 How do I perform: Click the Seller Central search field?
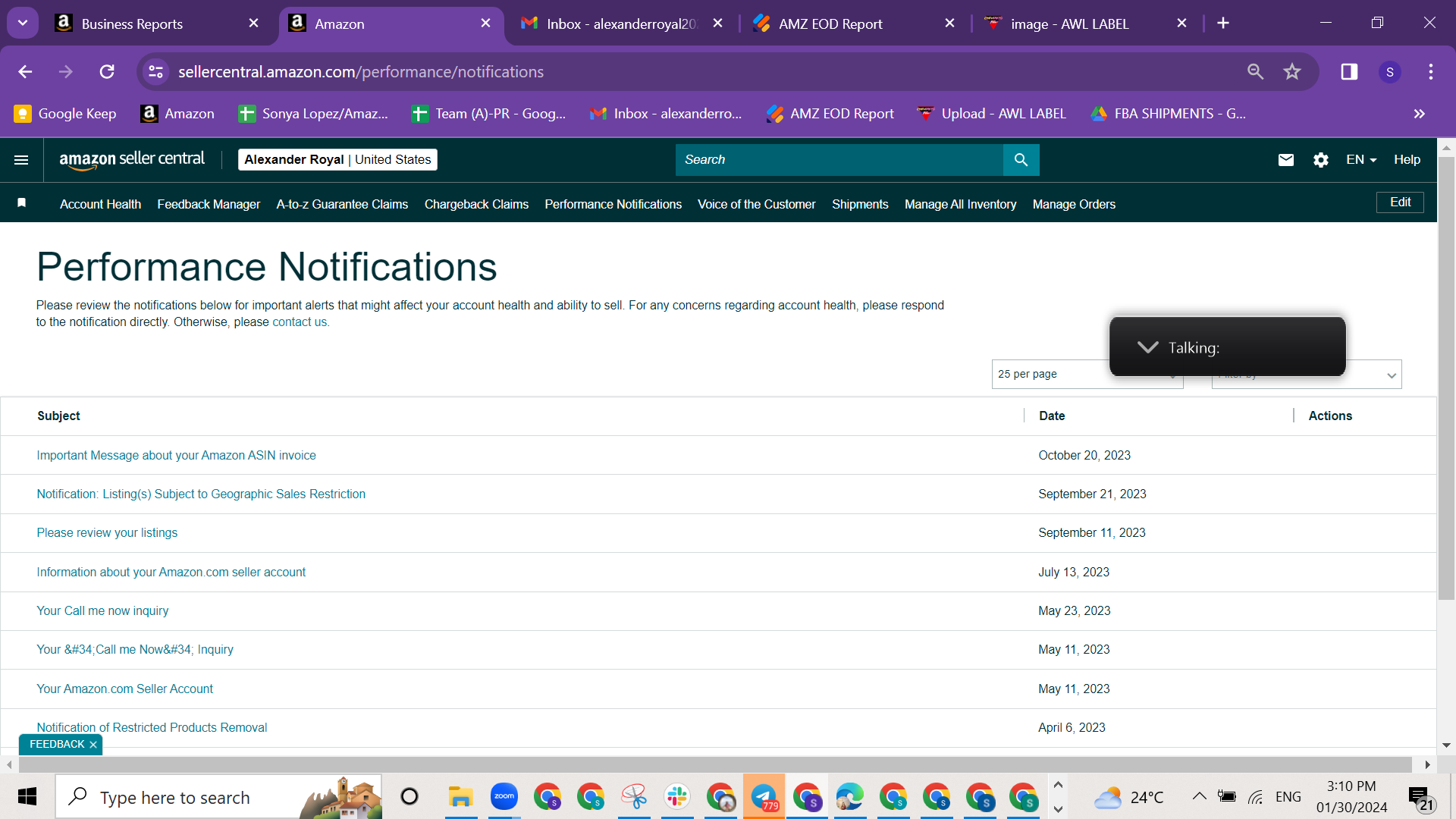click(839, 160)
